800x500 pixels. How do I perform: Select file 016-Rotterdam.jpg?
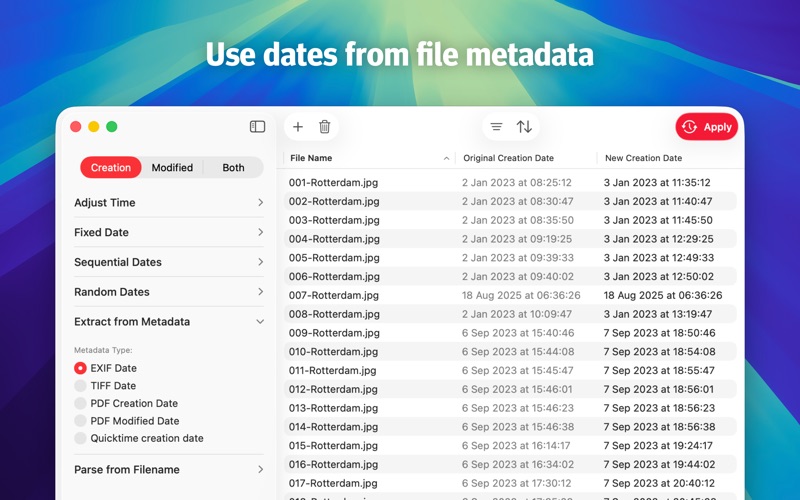coord(333,464)
